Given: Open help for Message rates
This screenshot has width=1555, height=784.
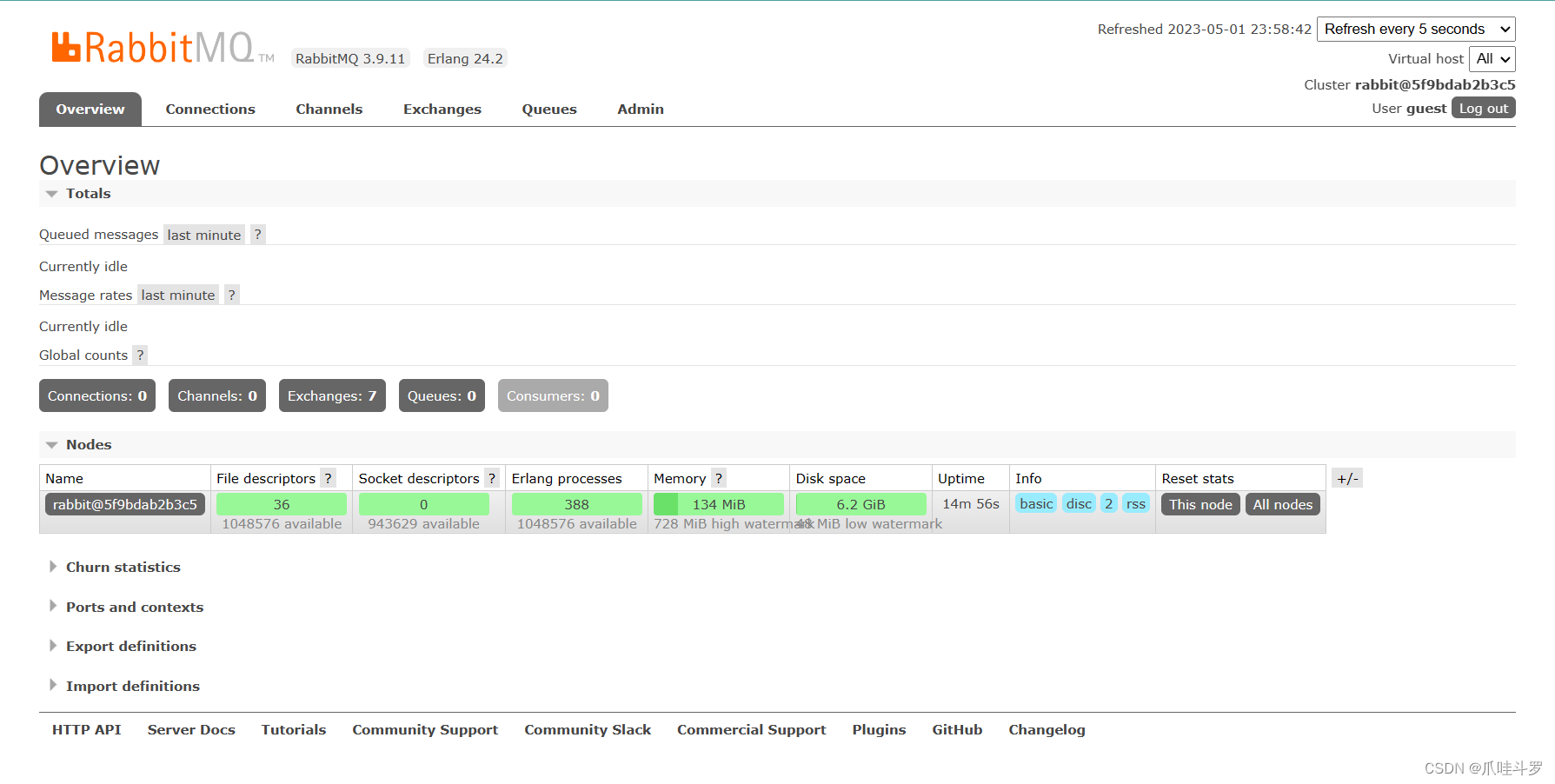Looking at the screenshot, I should click(232, 295).
